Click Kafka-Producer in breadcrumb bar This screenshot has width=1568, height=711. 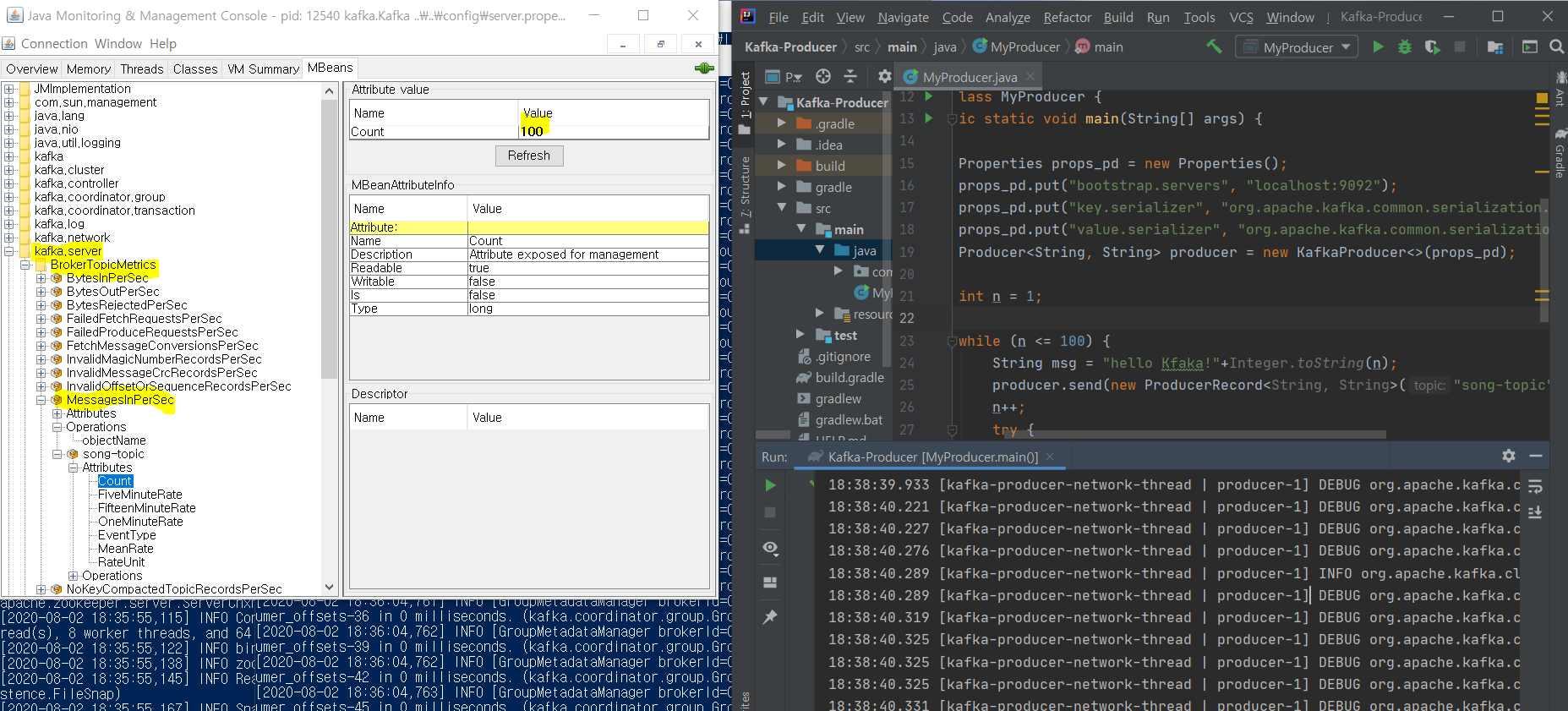790,47
